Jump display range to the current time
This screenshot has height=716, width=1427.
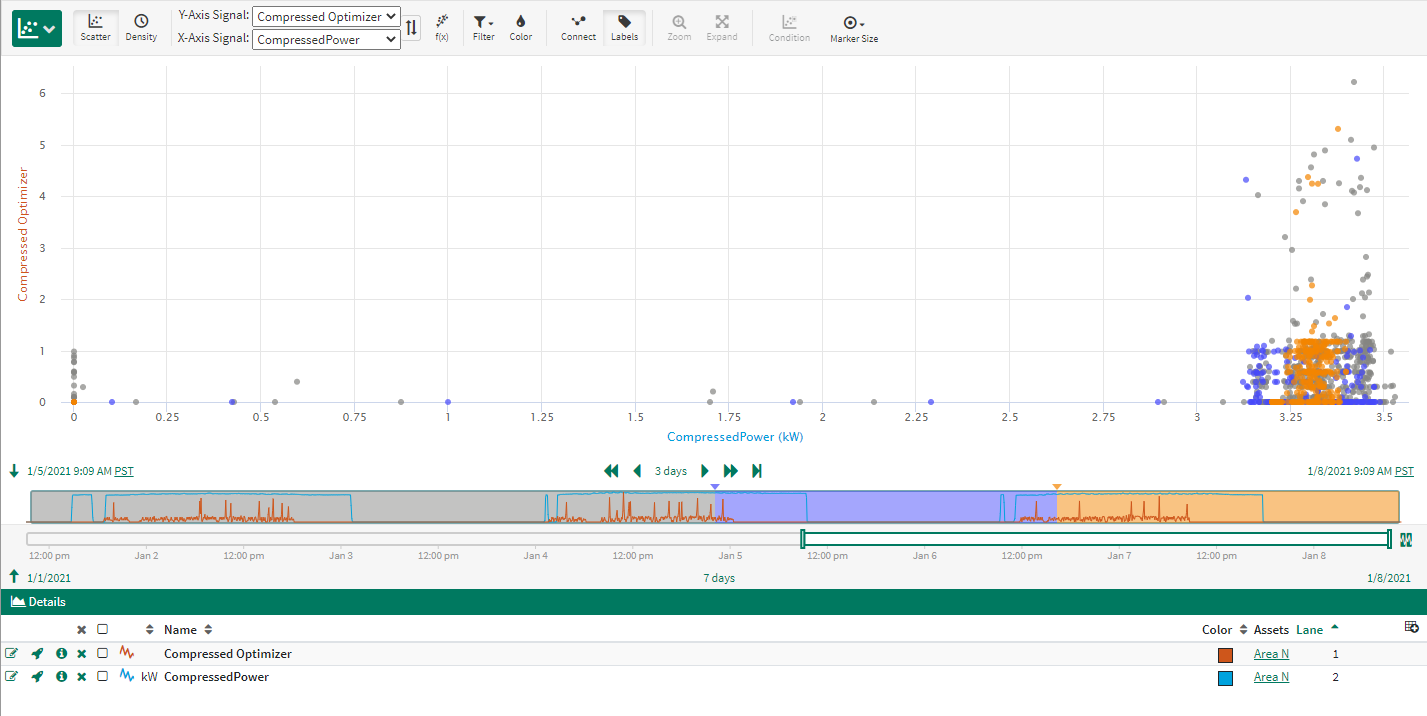coord(757,471)
